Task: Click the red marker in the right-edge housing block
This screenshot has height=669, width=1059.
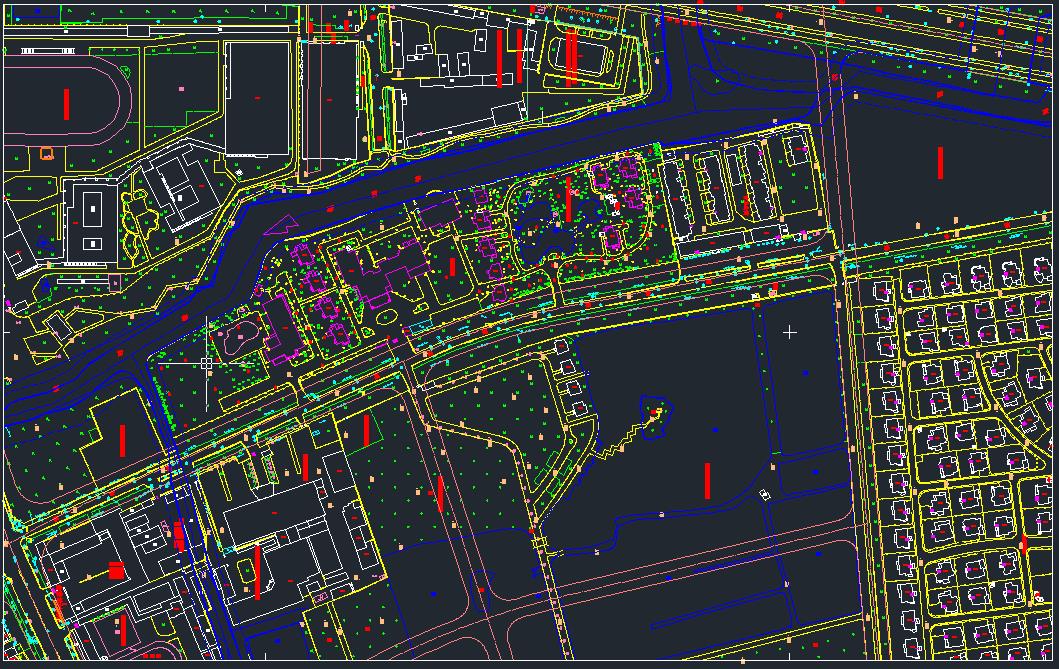Action: (1023, 545)
